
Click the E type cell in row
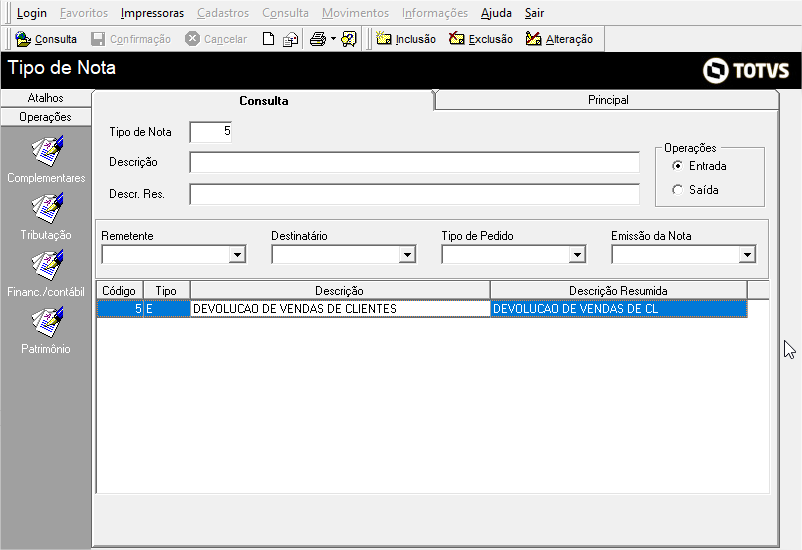(166, 309)
